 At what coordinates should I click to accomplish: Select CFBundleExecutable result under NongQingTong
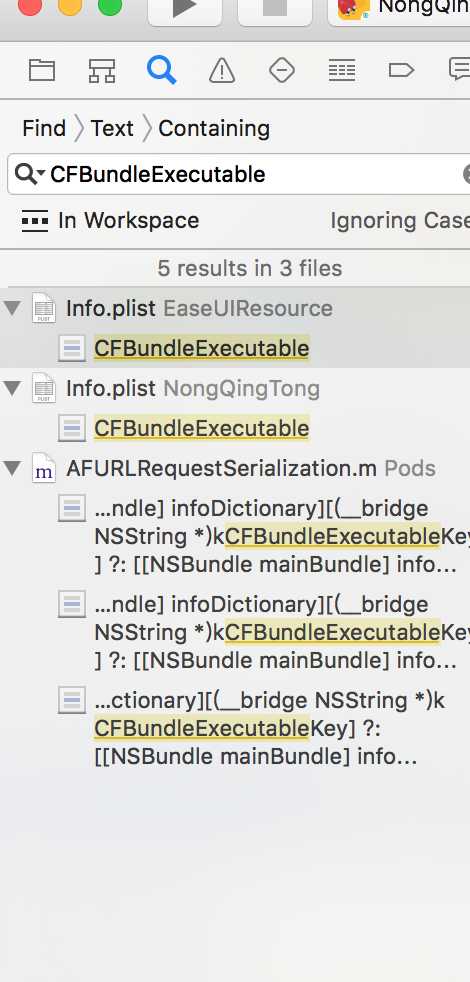pos(202,428)
